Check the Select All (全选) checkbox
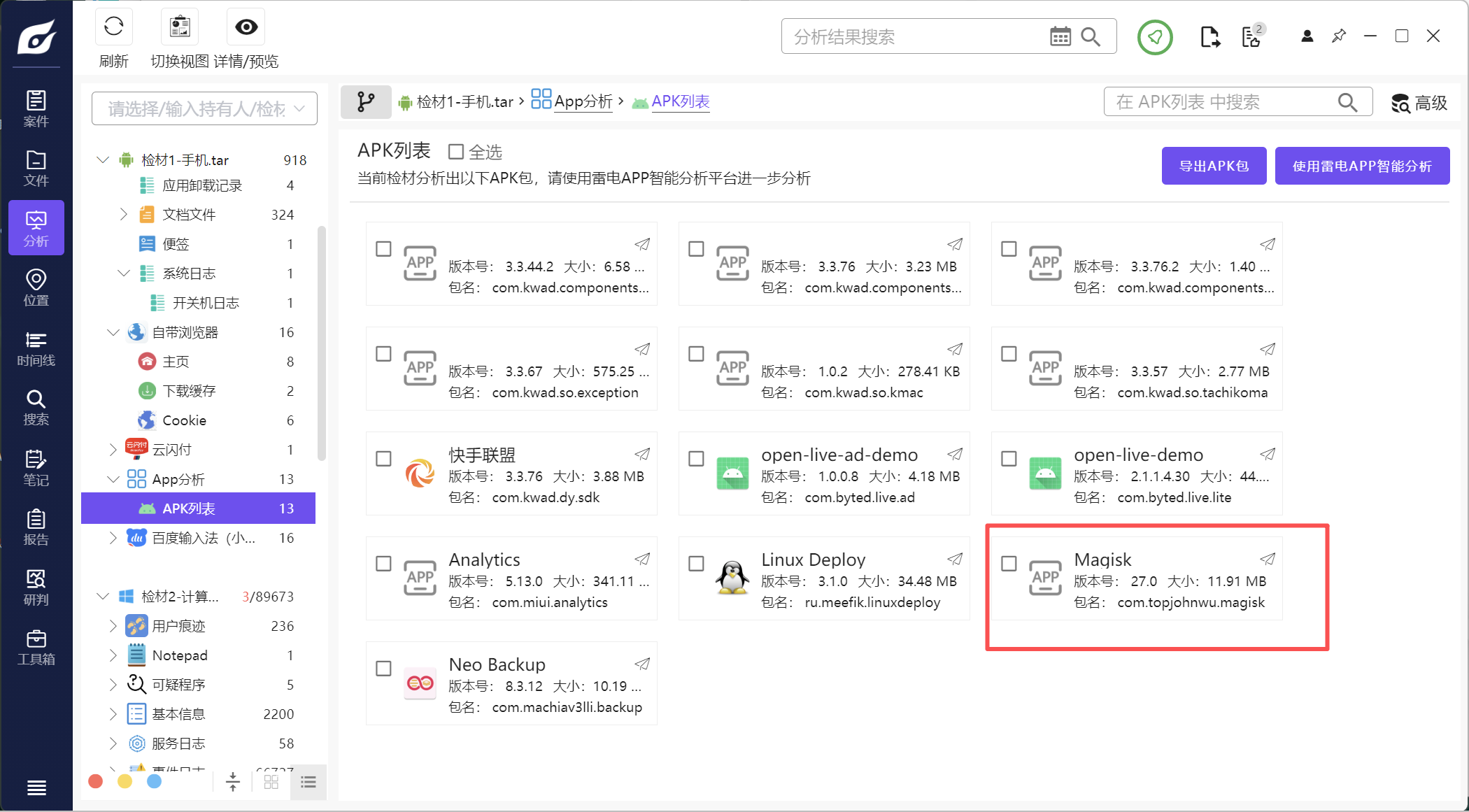Screen dimensions: 1469x812 coord(456,152)
